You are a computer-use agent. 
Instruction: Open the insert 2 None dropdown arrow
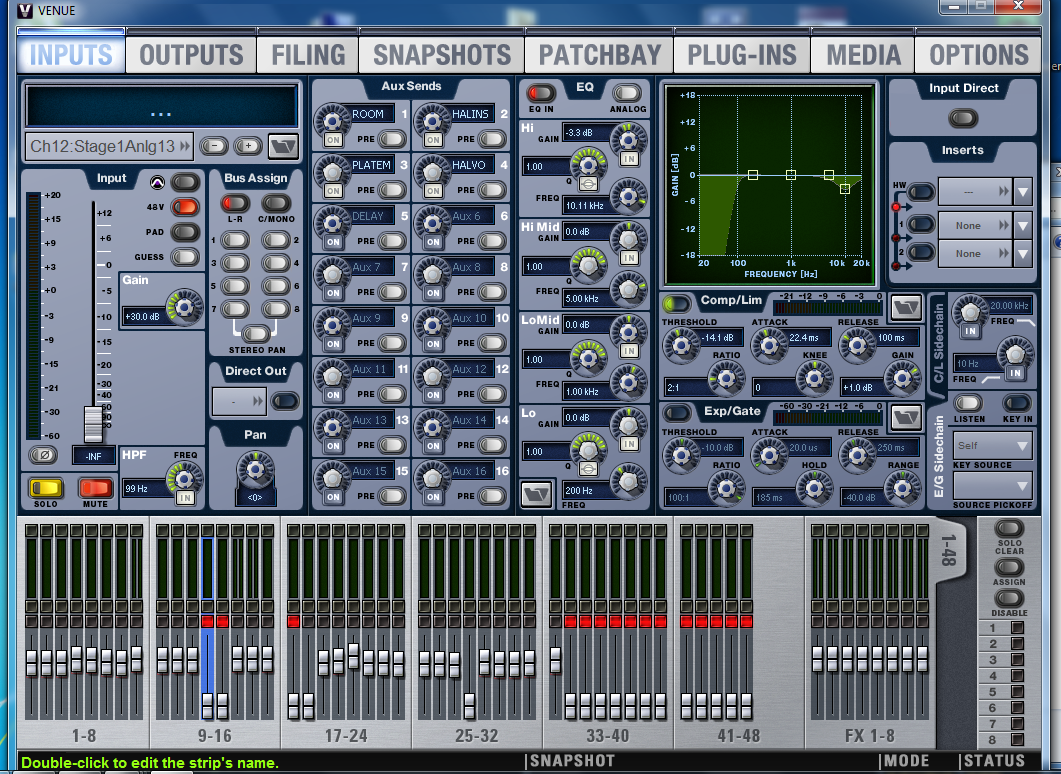point(1022,254)
